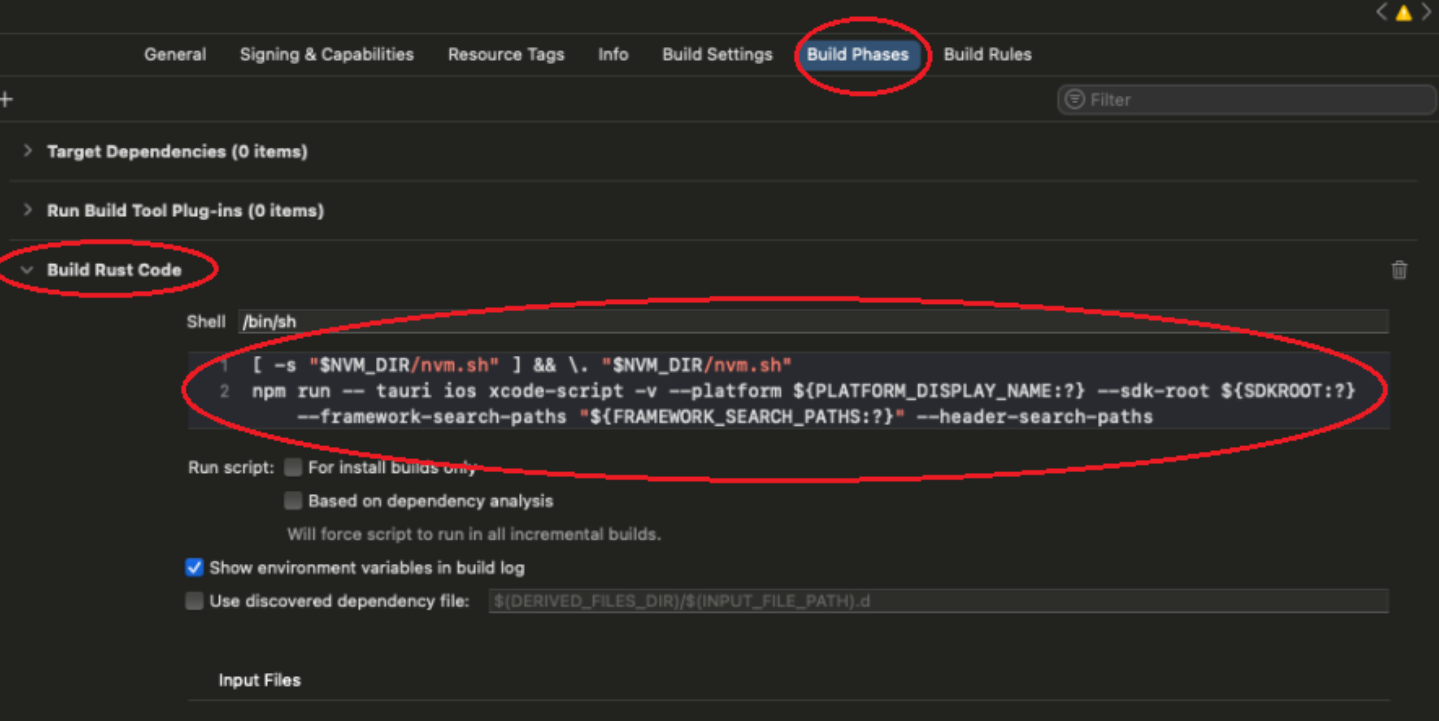Click the filter icon in search field
Viewport: 1439px width, 721px height.
click(x=1075, y=100)
